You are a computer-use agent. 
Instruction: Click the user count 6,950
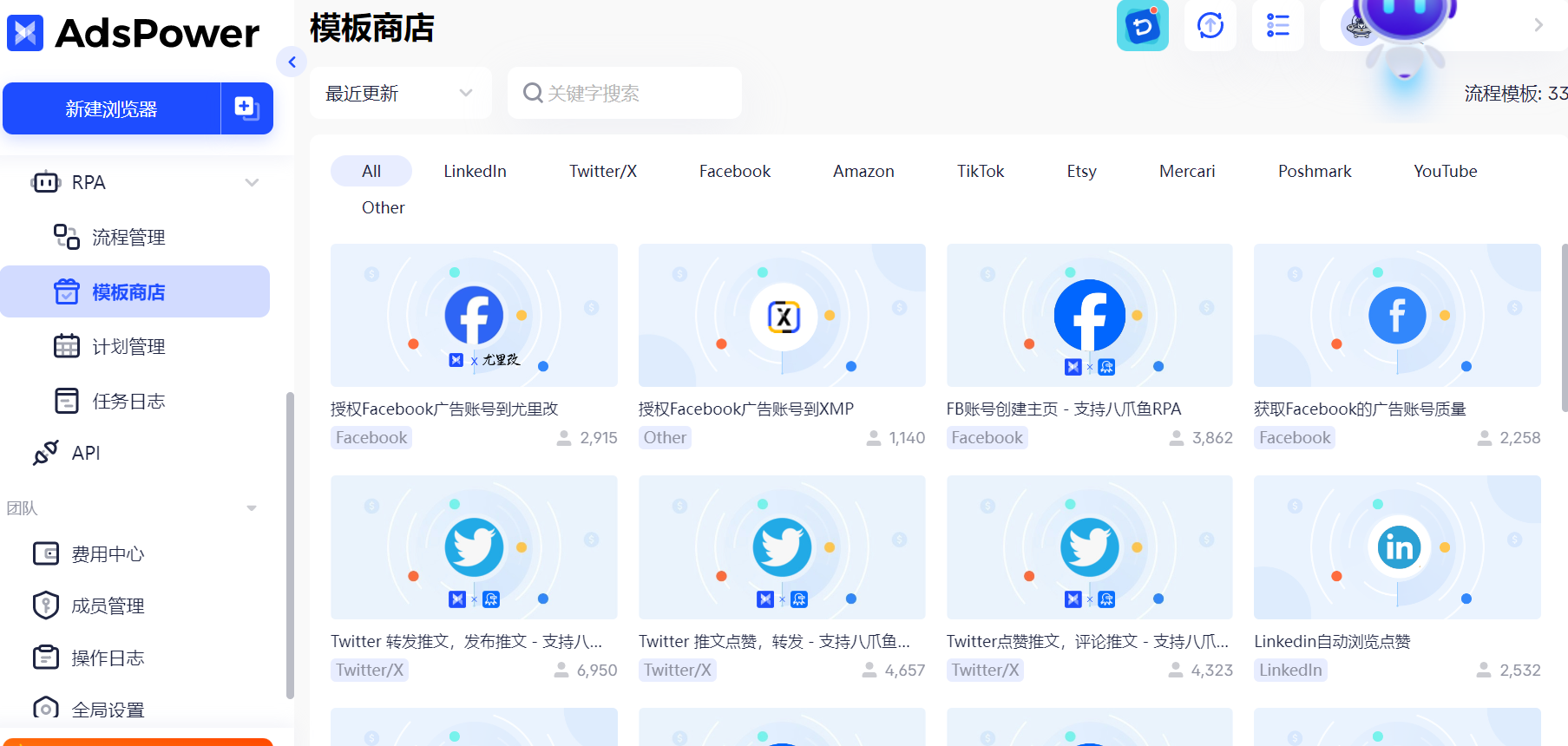point(597,670)
